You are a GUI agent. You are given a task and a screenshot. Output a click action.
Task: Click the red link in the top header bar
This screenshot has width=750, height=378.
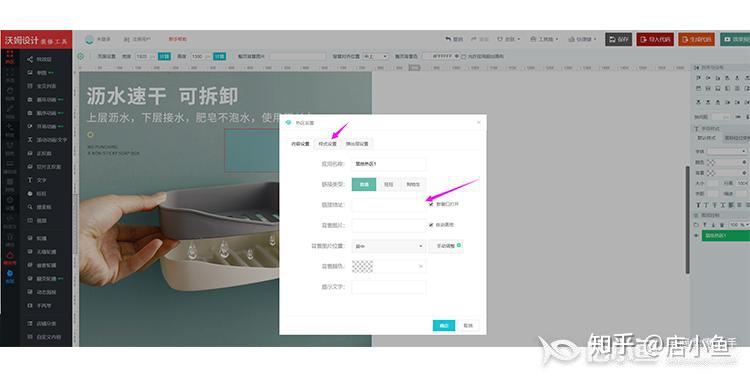point(177,39)
